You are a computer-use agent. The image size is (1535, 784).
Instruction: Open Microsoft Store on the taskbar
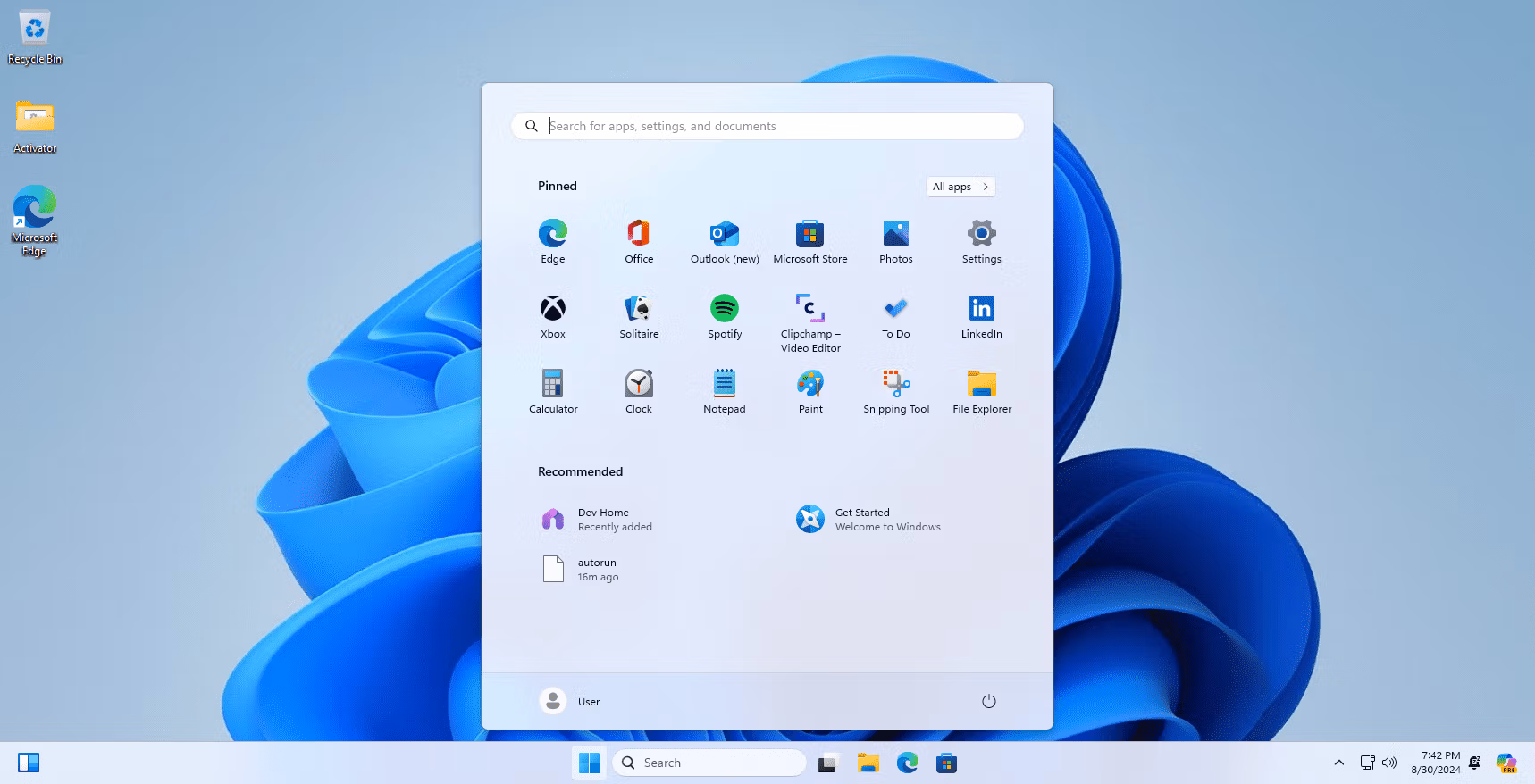click(946, 763)
